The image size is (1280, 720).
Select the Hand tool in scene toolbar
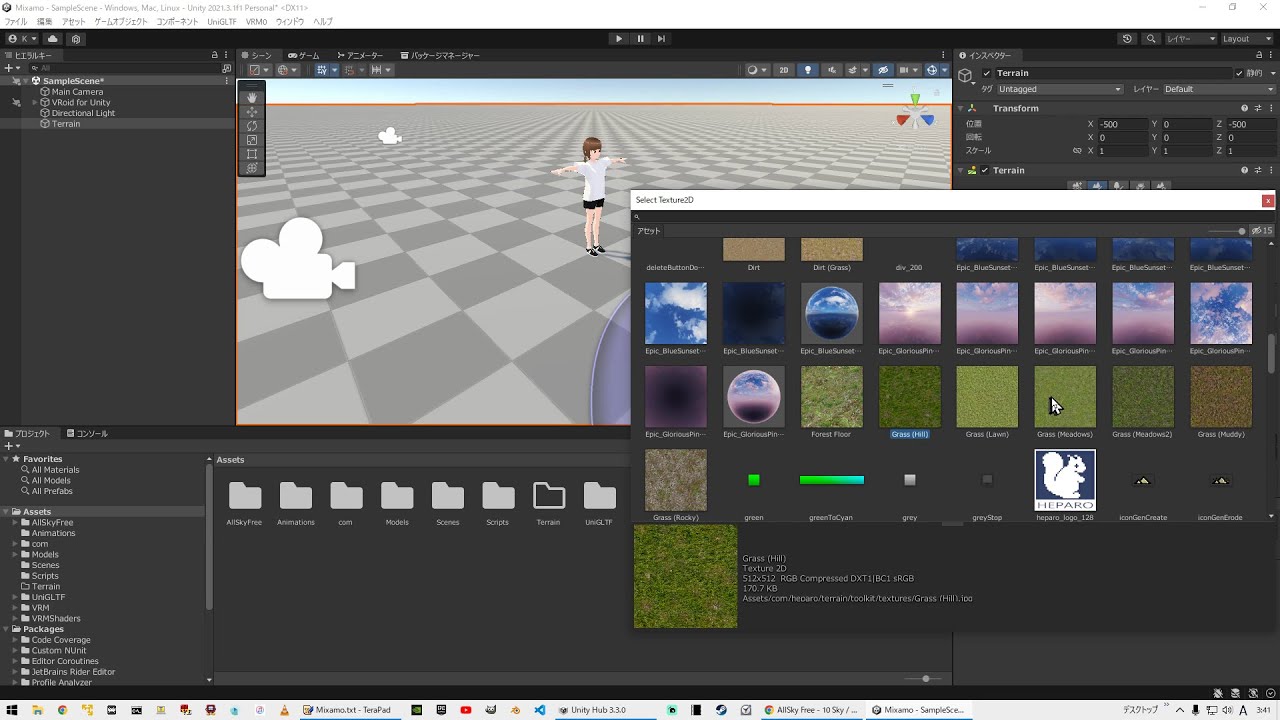[x=251, y=97]
